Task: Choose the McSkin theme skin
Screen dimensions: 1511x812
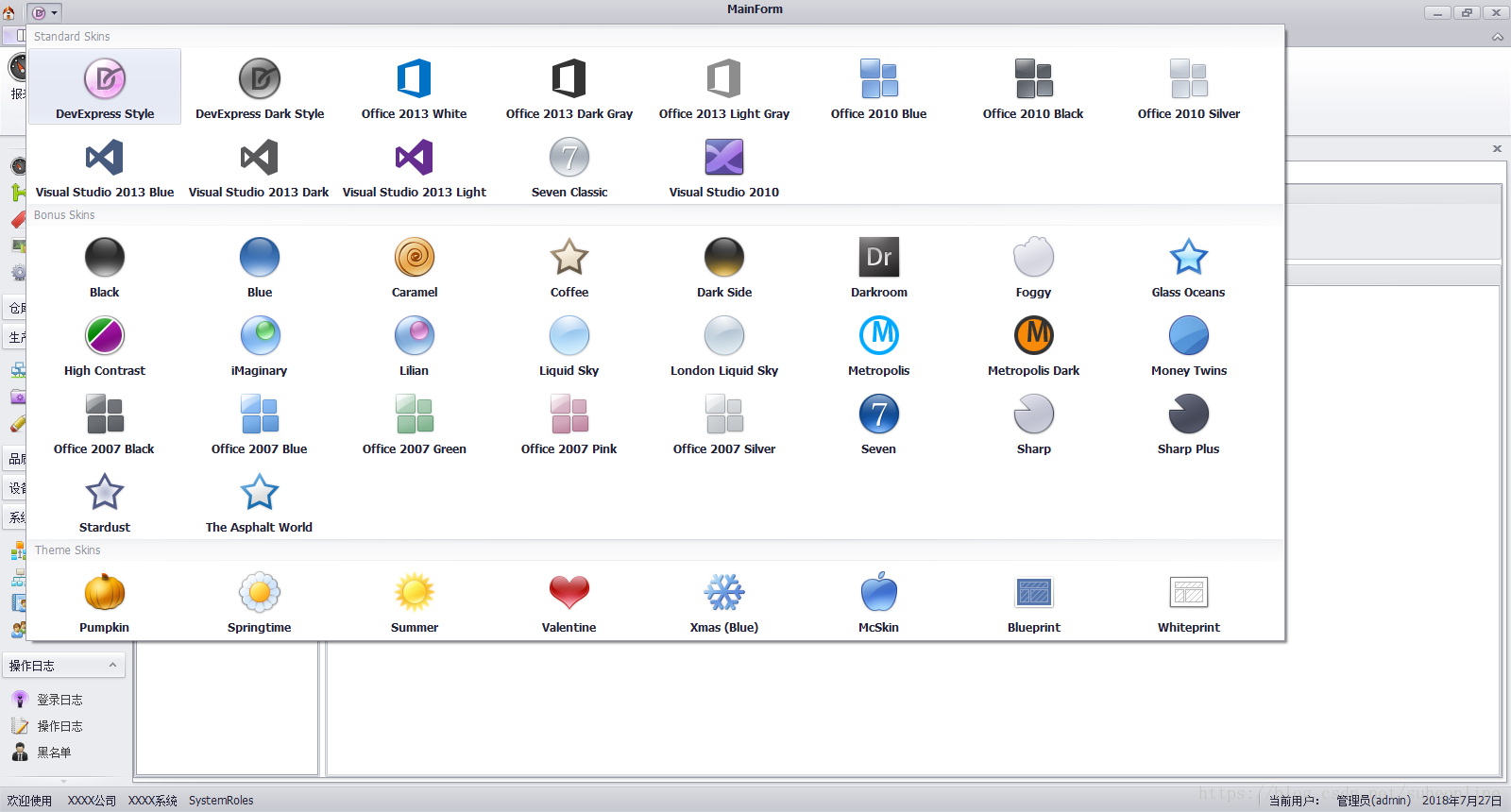Action: (879, 601)
